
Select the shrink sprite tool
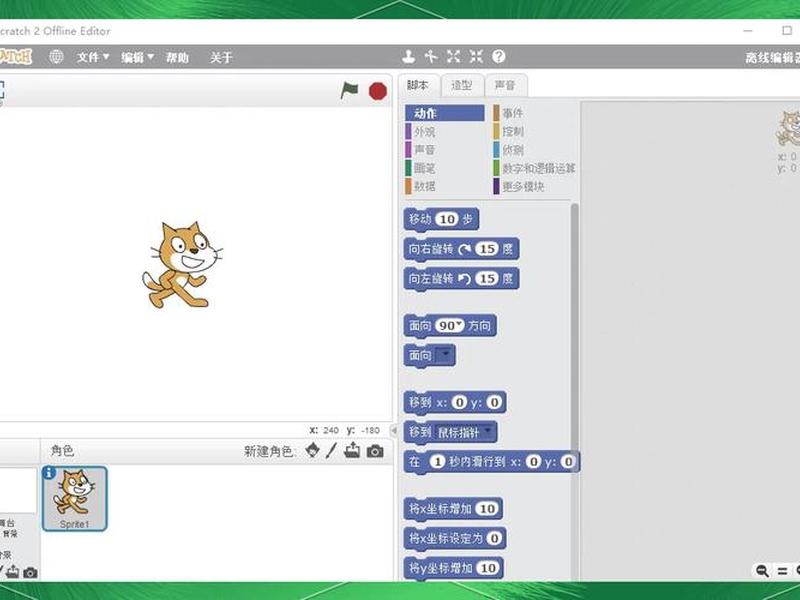pyautogui.click(x=476, y=56)
